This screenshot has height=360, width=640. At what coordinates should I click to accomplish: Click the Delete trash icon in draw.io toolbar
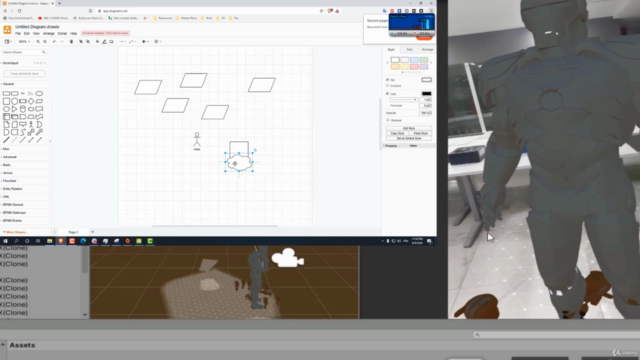coord(71,42)
